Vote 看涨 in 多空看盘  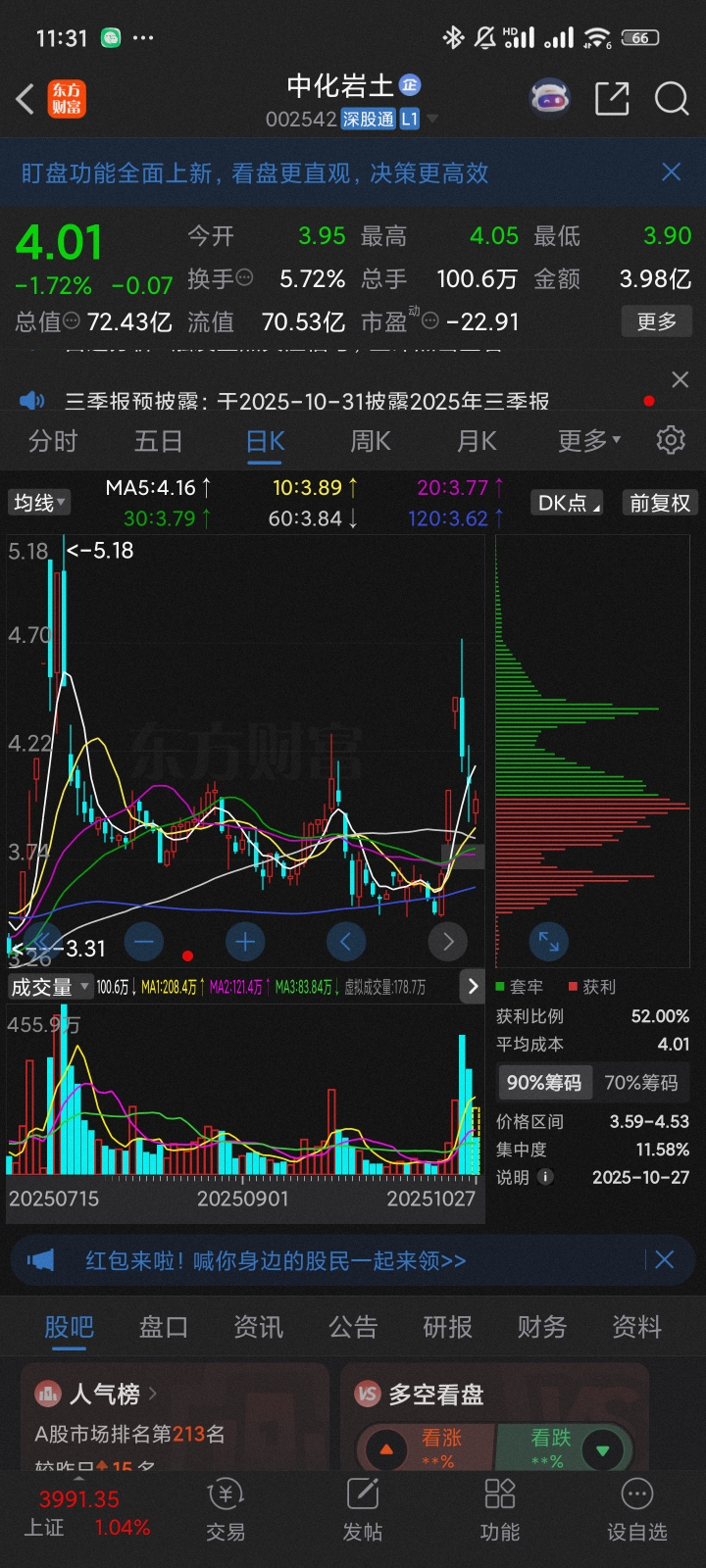coord(427,1447)
